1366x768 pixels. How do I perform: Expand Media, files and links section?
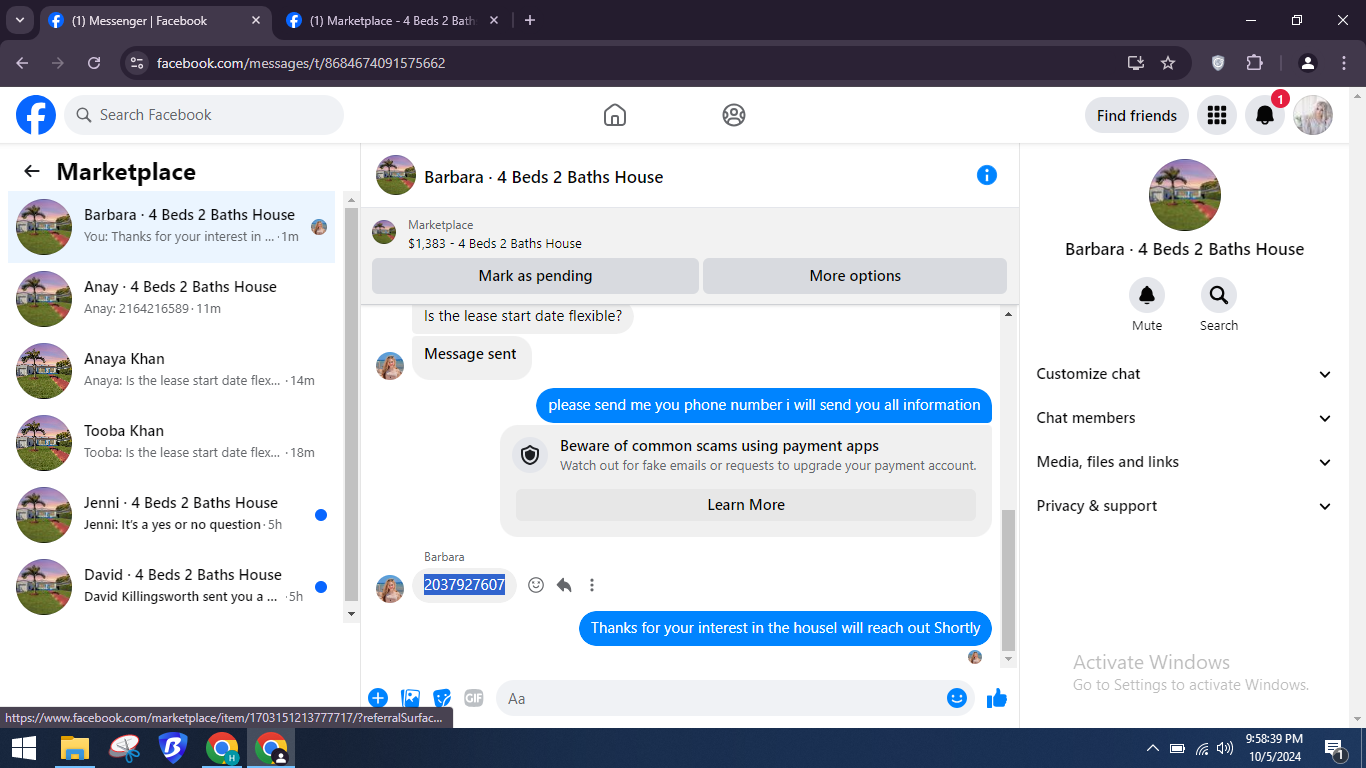(1185, 462)
